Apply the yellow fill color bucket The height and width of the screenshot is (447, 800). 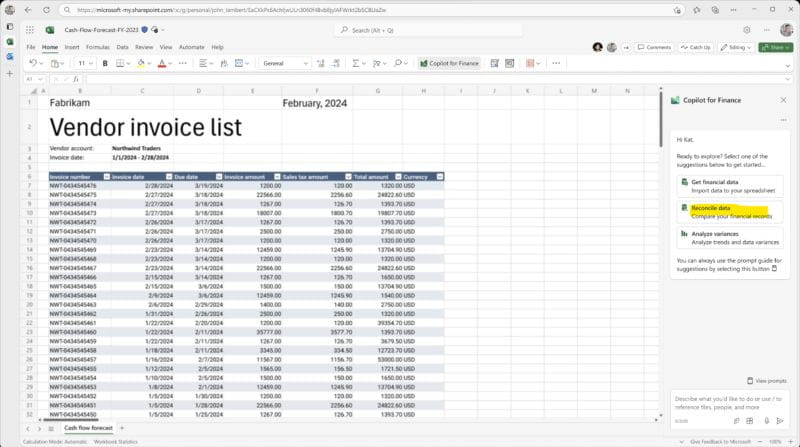pyautogui.click(x=141, y=63)
